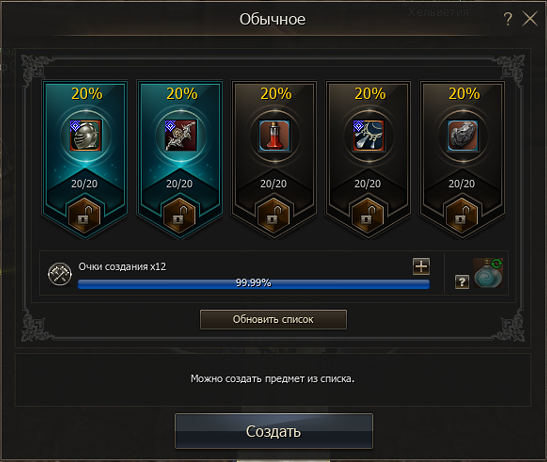Open help for the flask item
Image resolution: width=547 pixels, height=462 pixels.
click(x=462, y=282)
